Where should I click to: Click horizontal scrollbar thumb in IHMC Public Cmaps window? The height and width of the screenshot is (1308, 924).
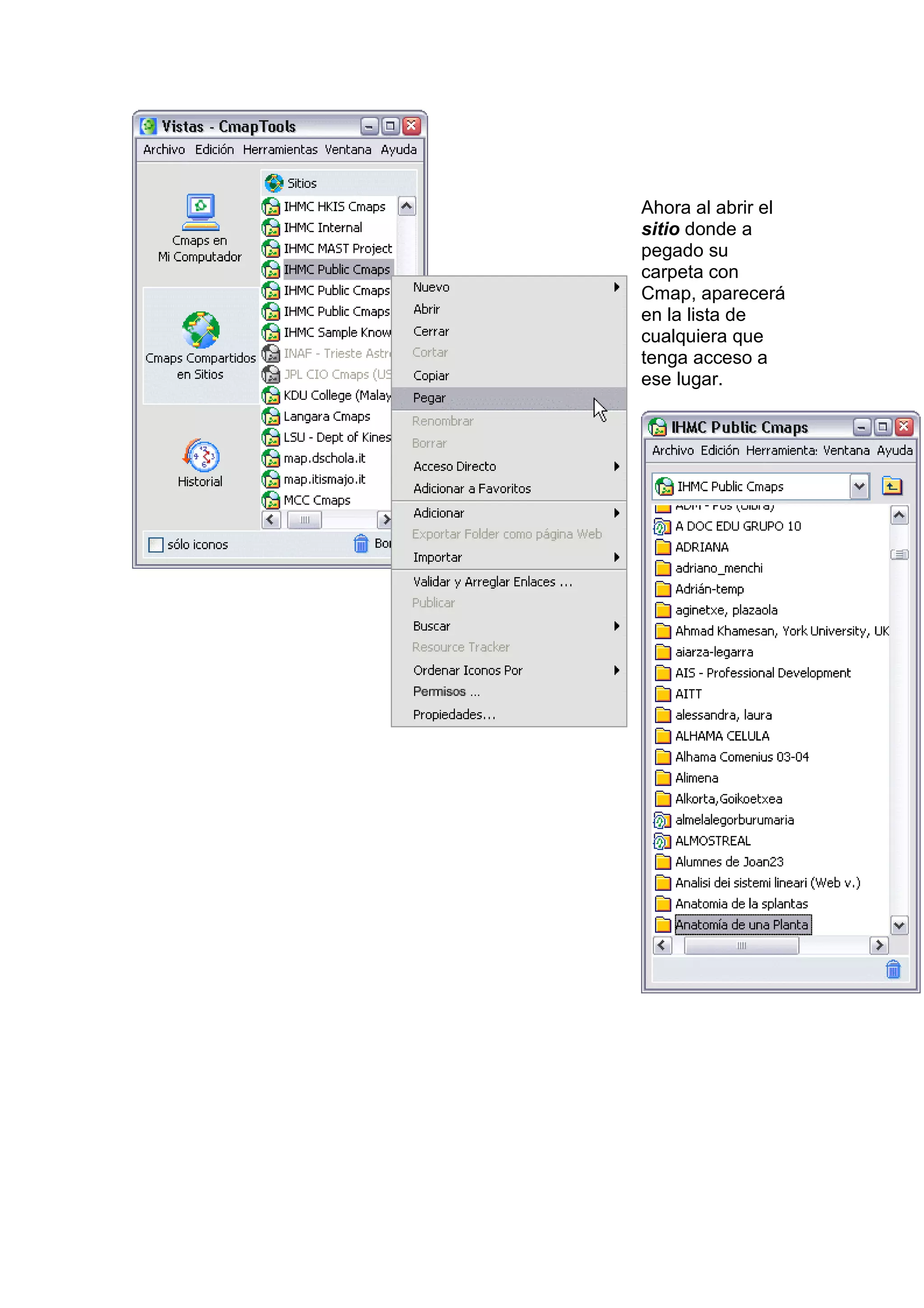pyautogui.click(x=741, y=946)
